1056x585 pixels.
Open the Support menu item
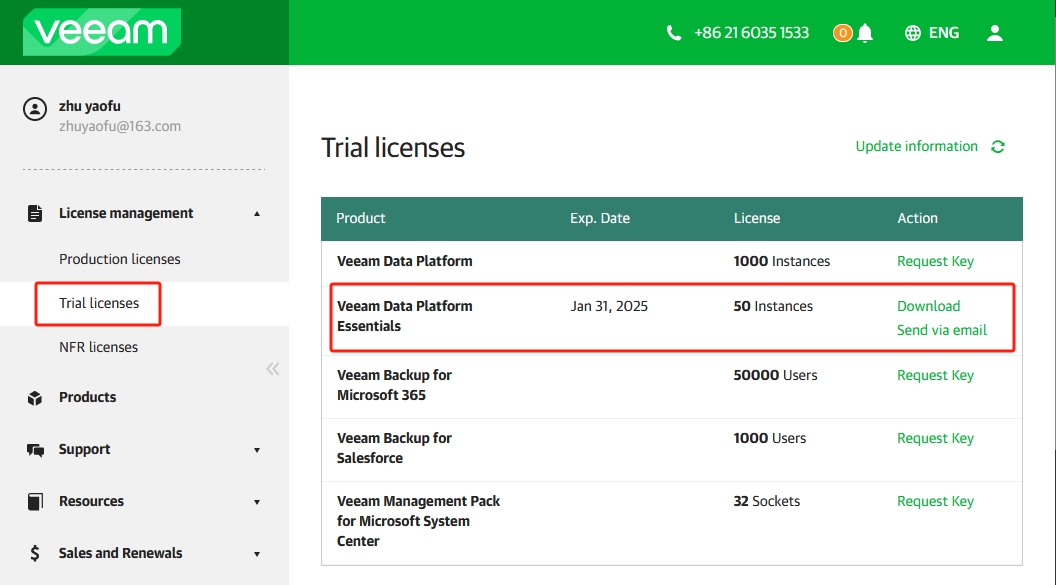pos(84,450)
